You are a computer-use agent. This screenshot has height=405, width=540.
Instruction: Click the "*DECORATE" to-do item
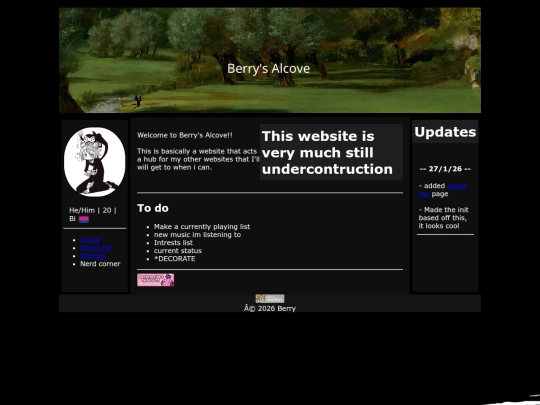tap(175, 259)
